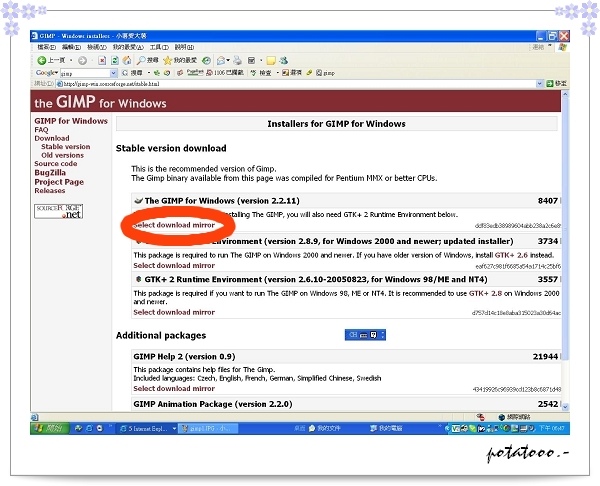Open the Old versions sidebar link
This screenshot has width=600, height=486.
tap(62, 155)
